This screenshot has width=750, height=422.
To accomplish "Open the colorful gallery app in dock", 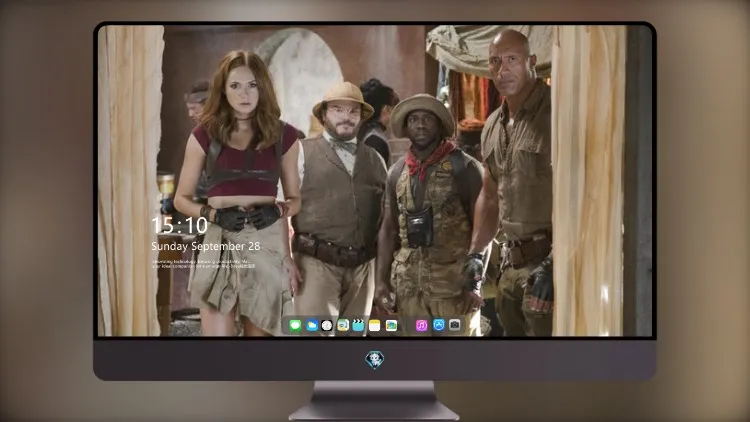I will tap(391, 325).
